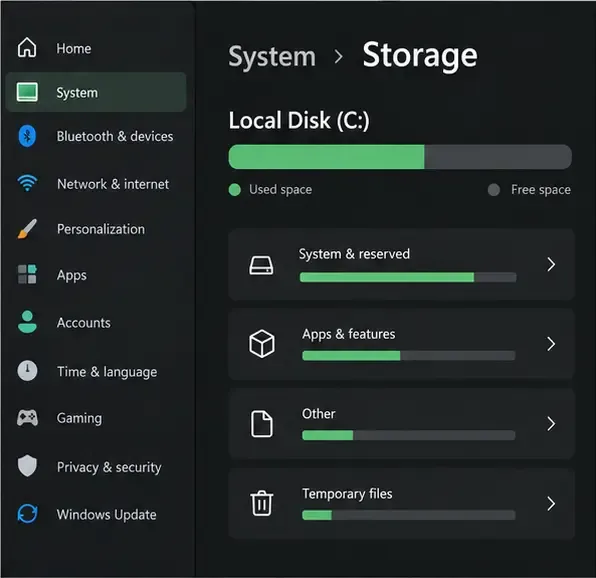Click the System monitor icon in sidebar

click(27, 92)
